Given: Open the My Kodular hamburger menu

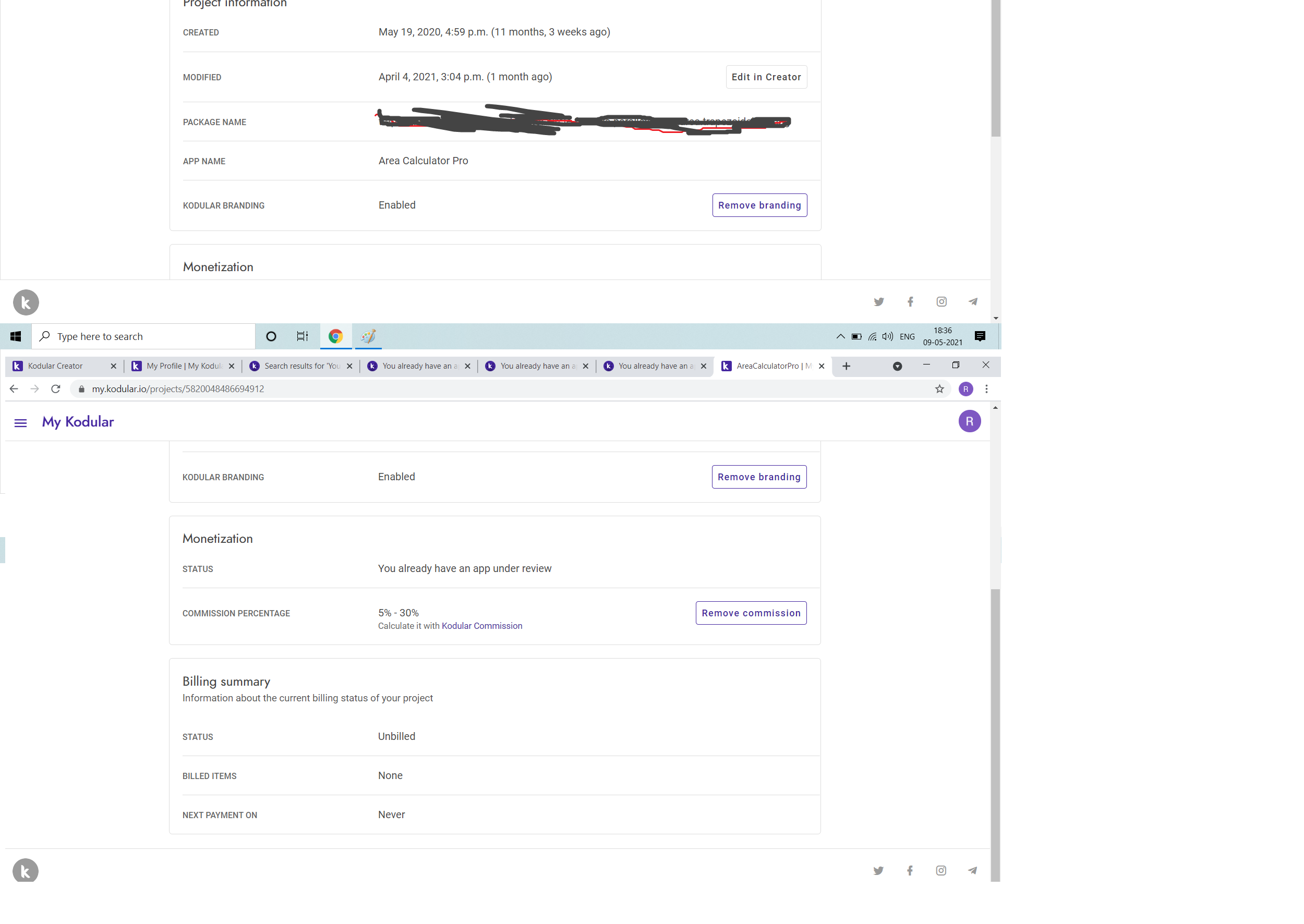Looking at the screenshot, I should (20, 423).
